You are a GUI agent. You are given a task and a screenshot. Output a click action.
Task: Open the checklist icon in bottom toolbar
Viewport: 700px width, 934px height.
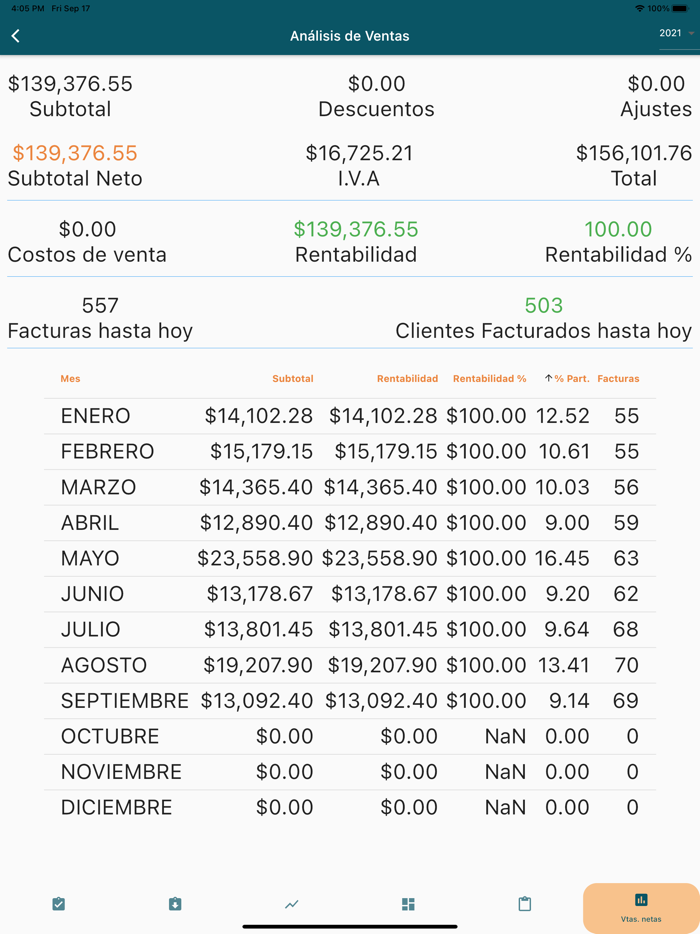(58, 903)
